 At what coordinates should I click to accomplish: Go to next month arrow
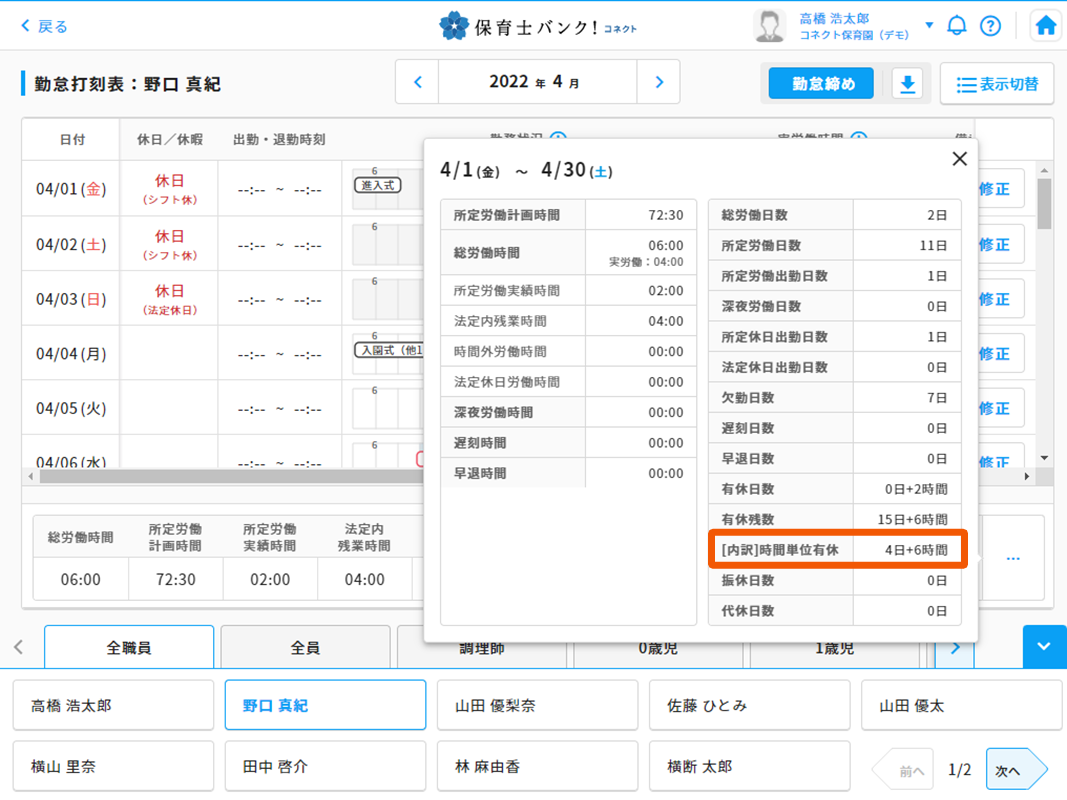658,83
